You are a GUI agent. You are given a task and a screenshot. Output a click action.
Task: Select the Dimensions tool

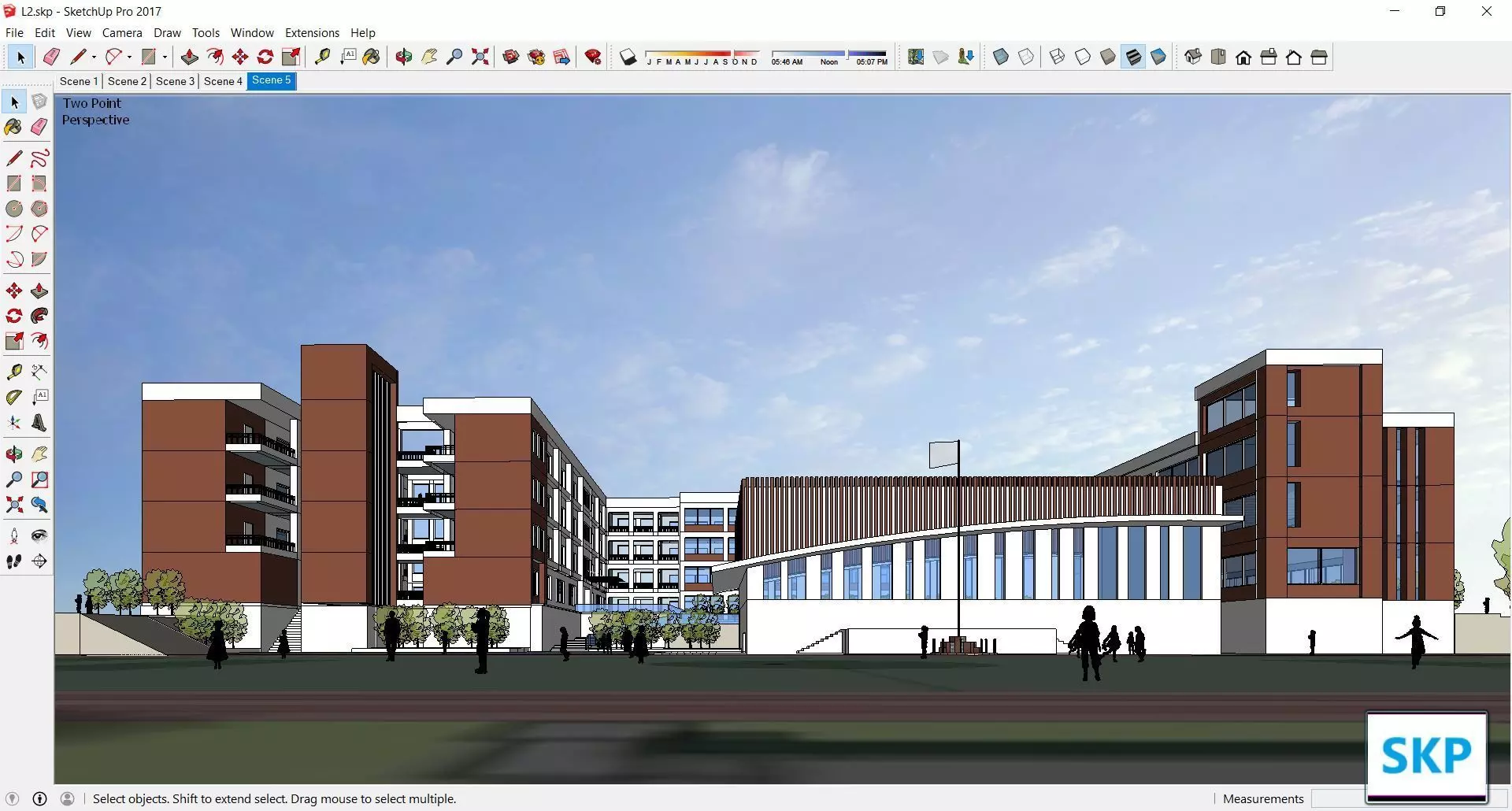tap(39, 372)
